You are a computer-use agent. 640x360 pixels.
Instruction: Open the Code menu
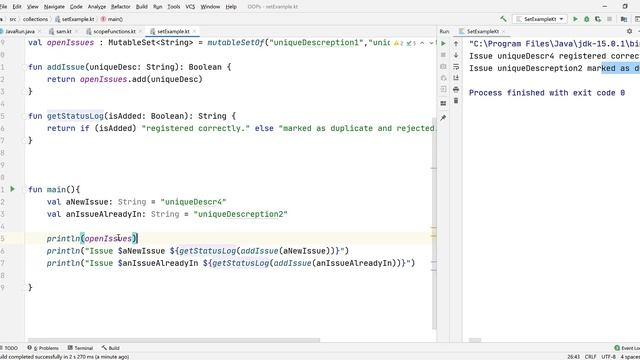pos(76,7)
